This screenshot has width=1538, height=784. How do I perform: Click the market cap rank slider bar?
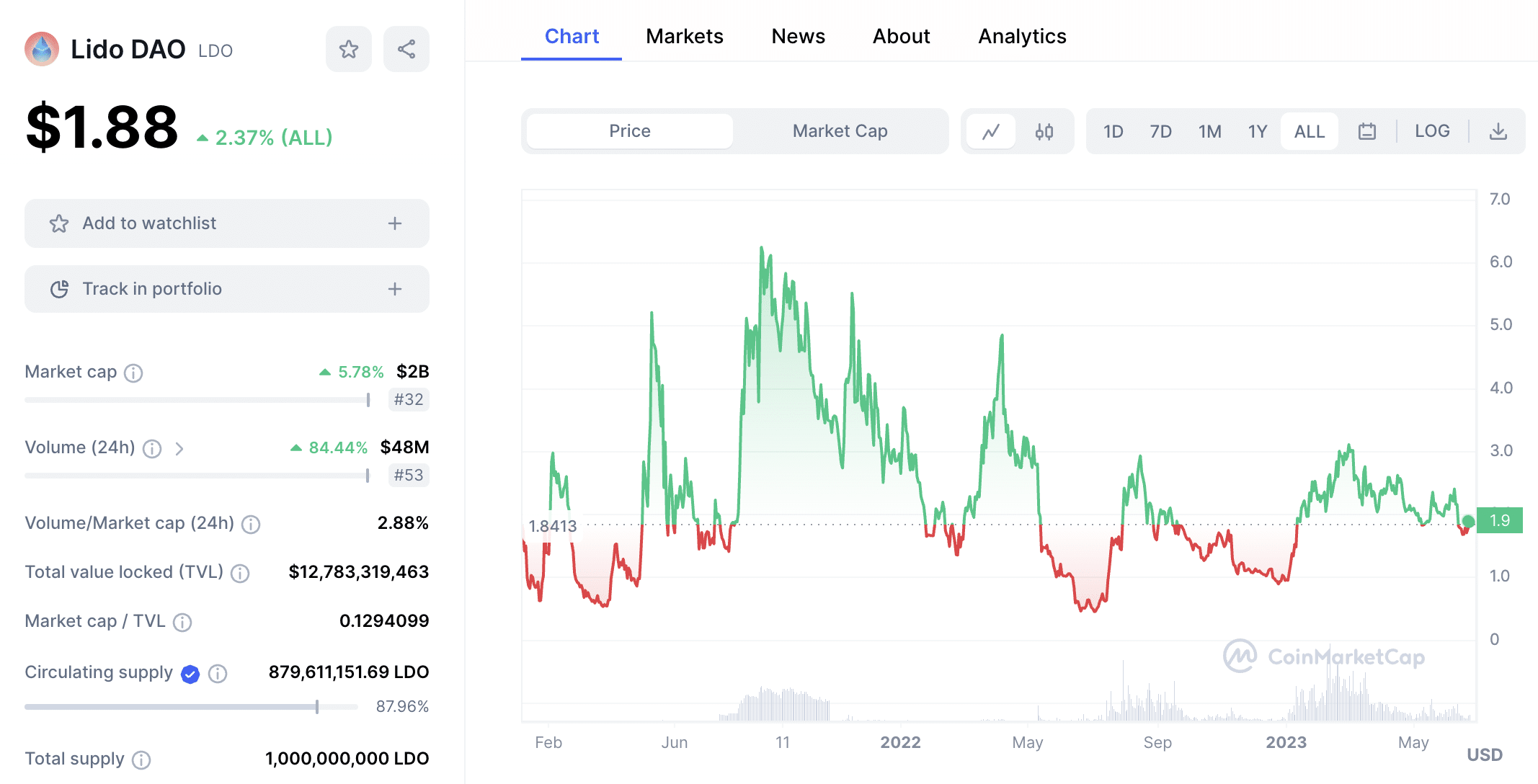[197, 400]
